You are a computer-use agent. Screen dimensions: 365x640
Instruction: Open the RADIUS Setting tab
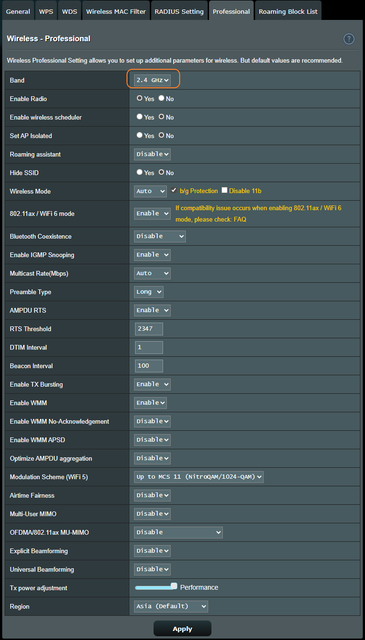click(179, 11)
